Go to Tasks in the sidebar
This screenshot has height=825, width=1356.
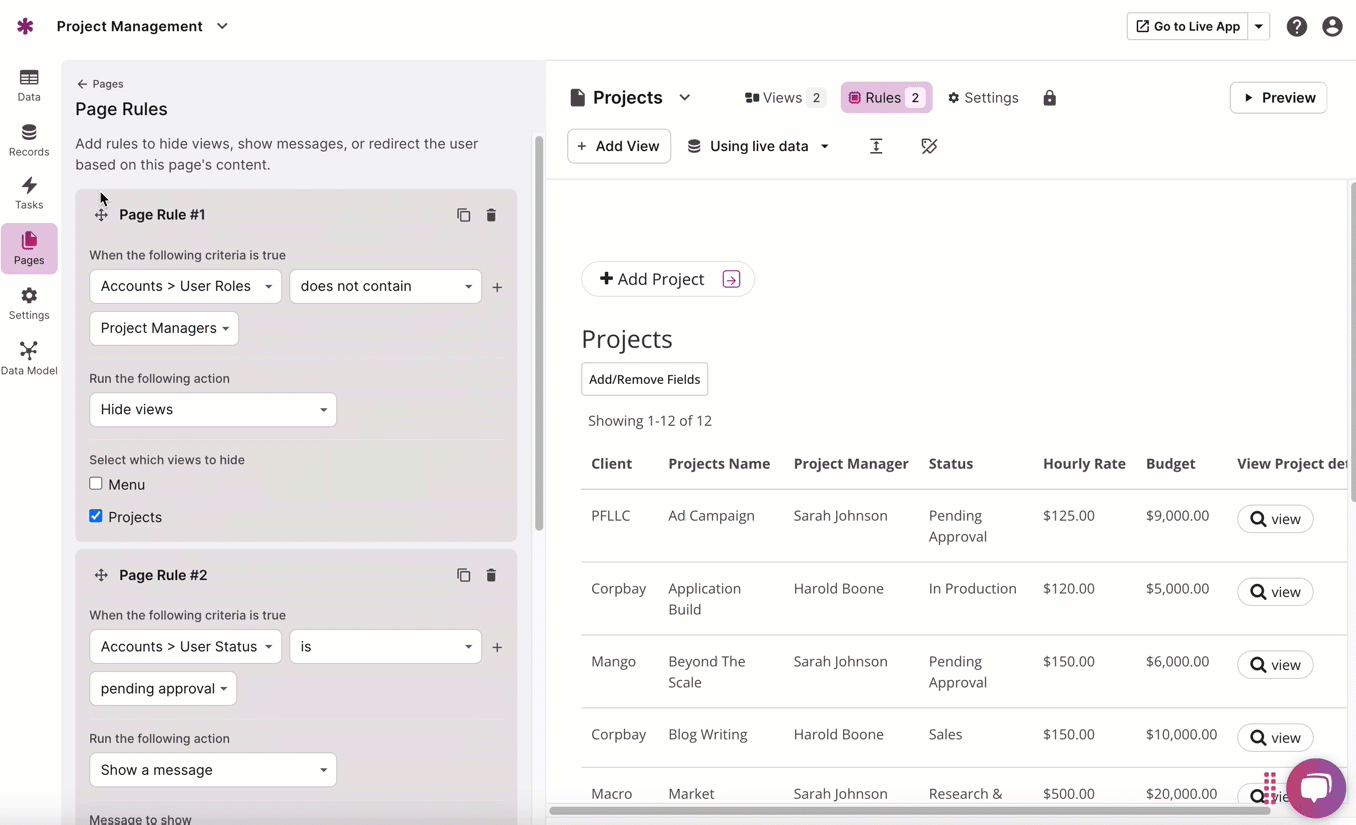[29, 193]
